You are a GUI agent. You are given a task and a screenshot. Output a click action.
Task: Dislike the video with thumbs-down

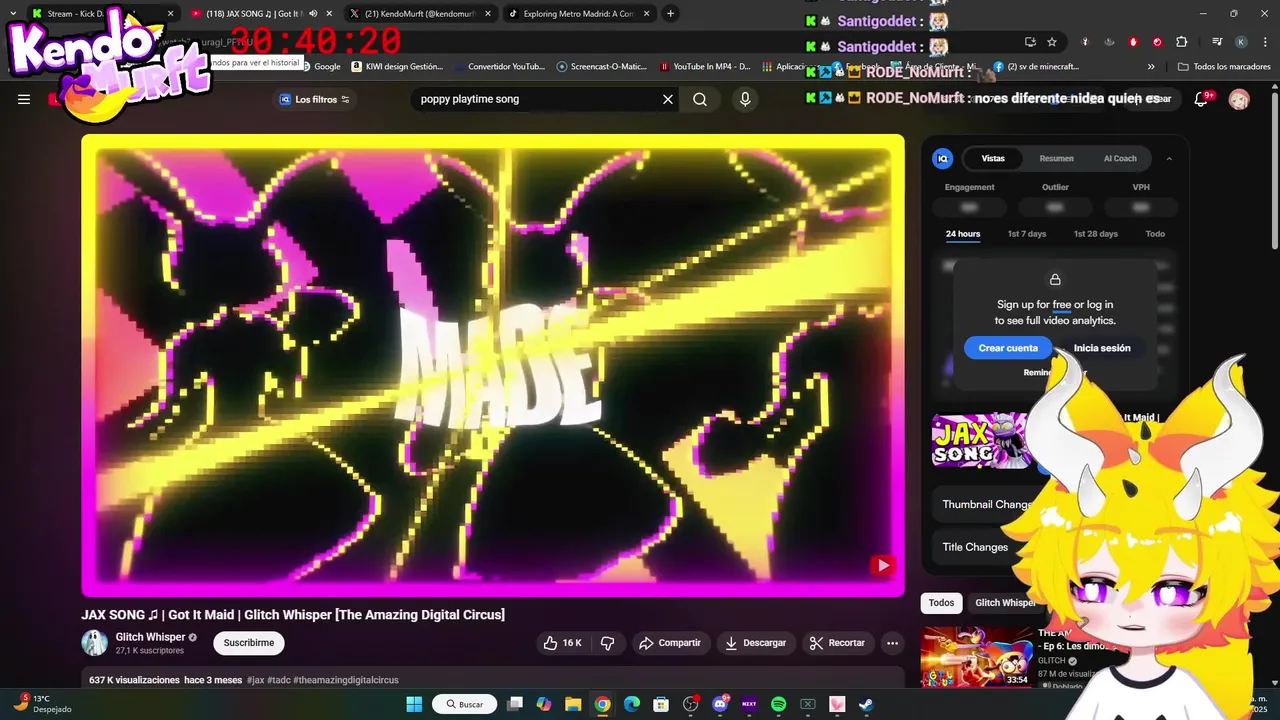pyautogui.click(x=607, y=643)
